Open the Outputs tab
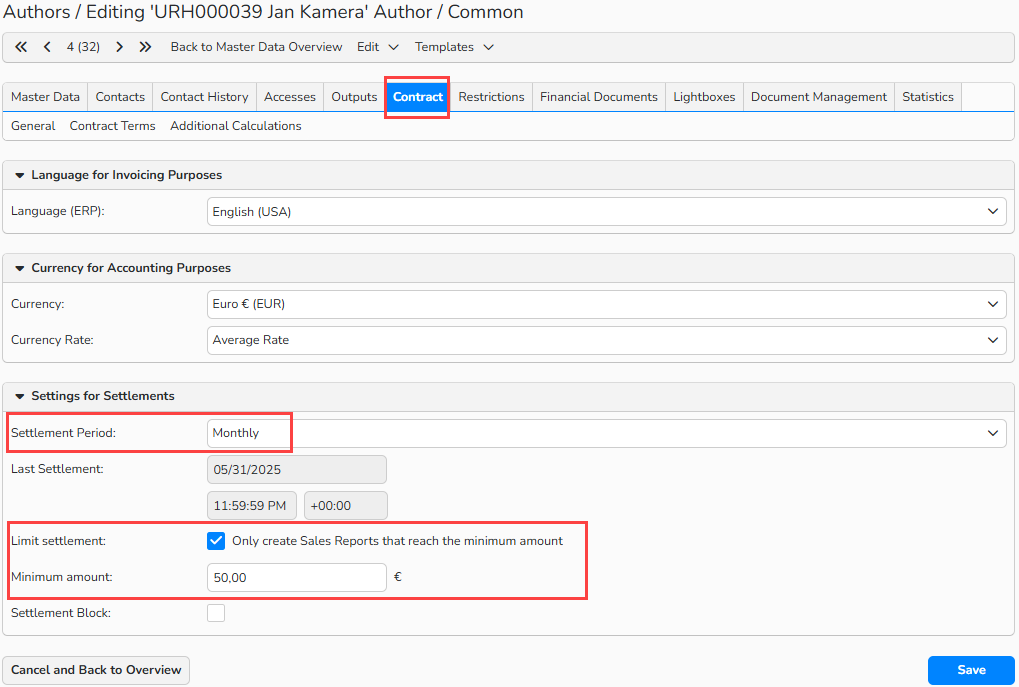This screenshot has width=1019, height=687. [x=354, y=97]
